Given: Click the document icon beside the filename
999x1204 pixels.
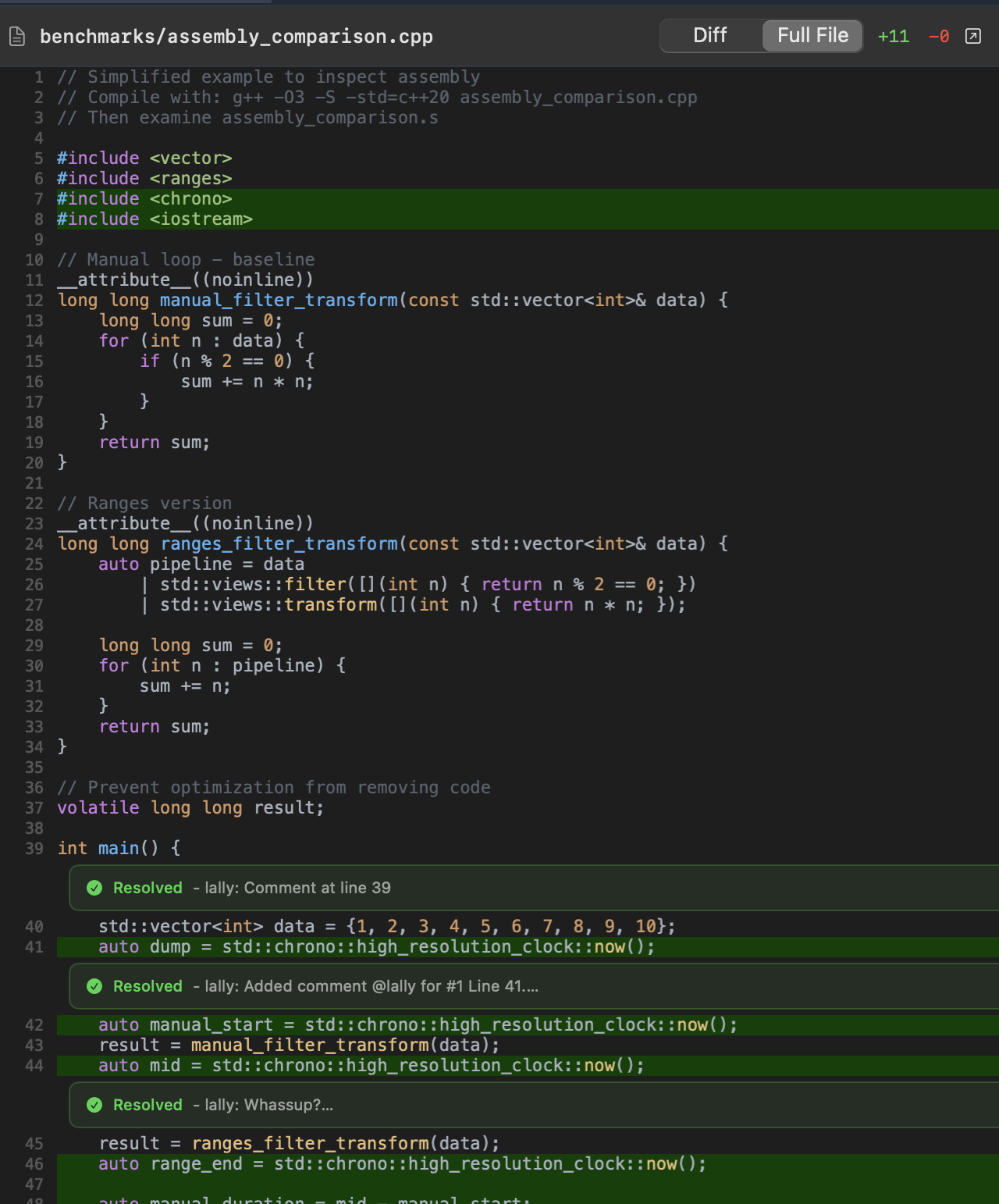Looking at the screenshot, I should point(16,36).
